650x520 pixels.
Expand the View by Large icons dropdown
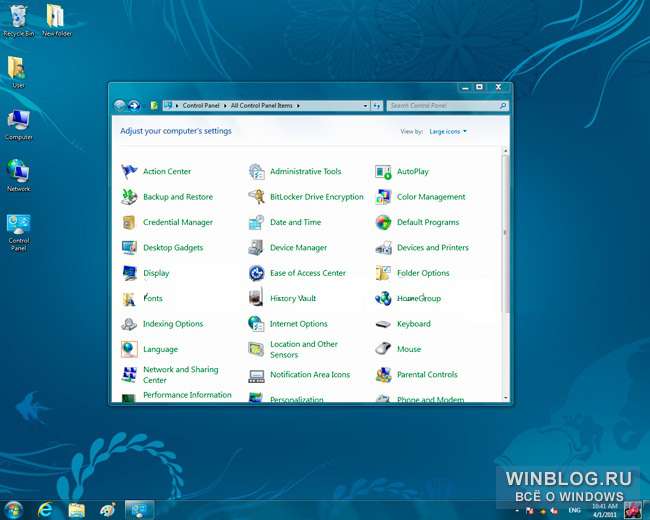tap(448, 131)
